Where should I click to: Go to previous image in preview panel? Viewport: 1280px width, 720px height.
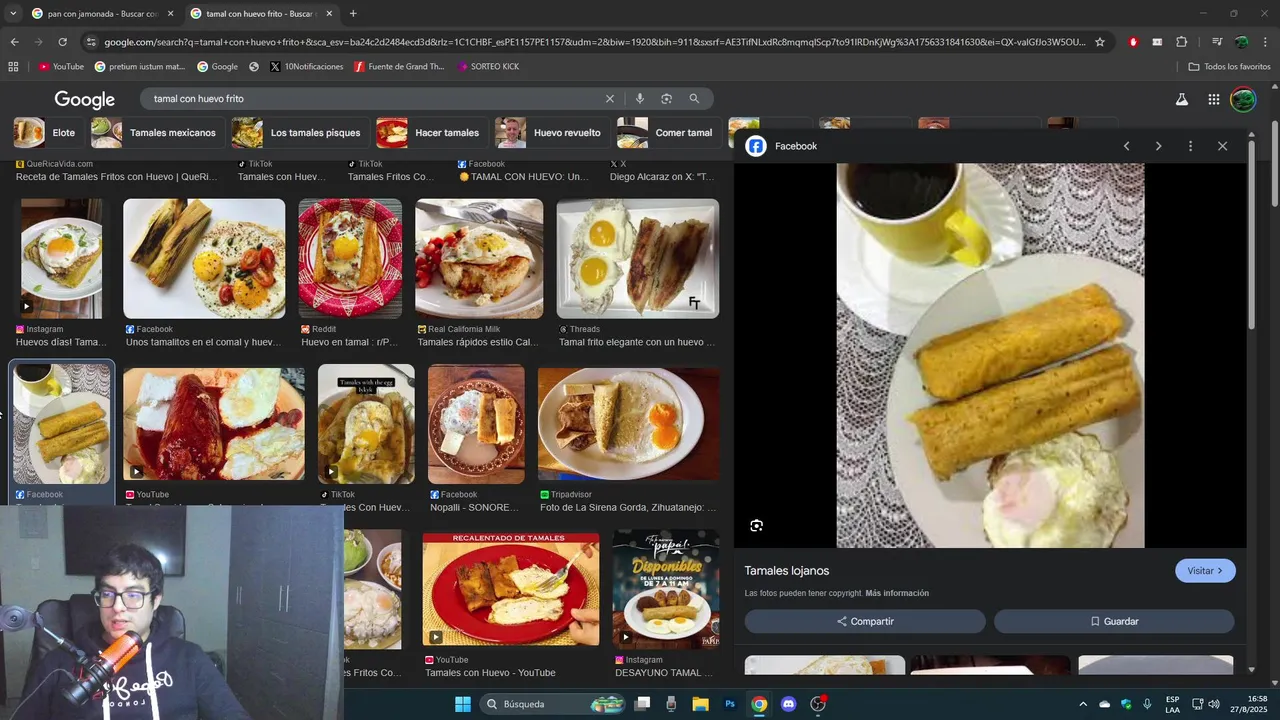pos(1126,146)
